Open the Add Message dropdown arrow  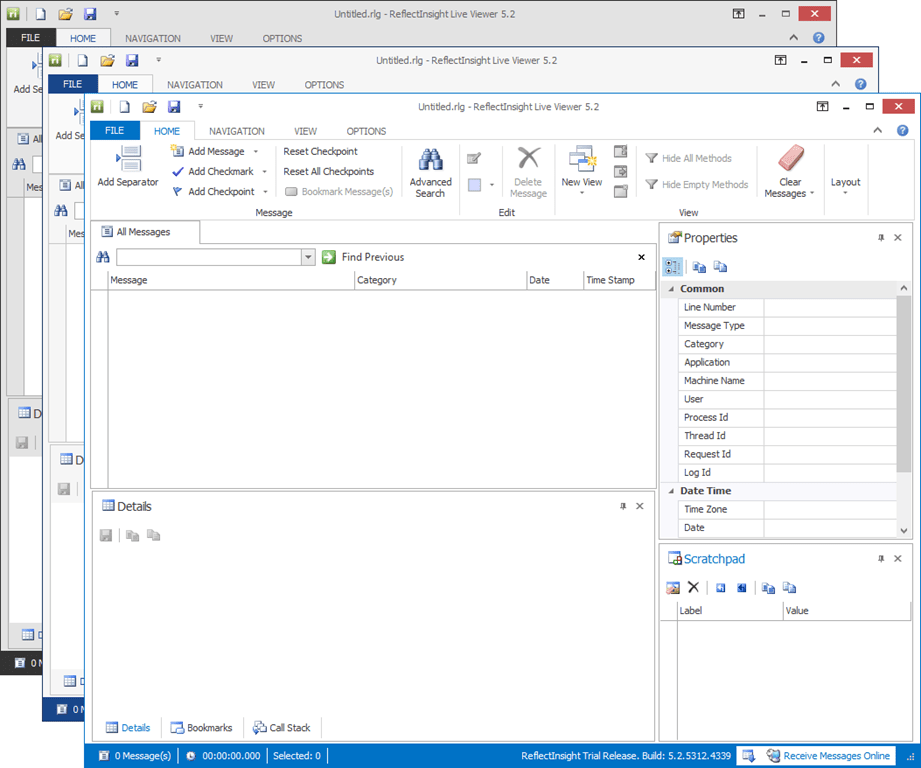pos(256,151)
